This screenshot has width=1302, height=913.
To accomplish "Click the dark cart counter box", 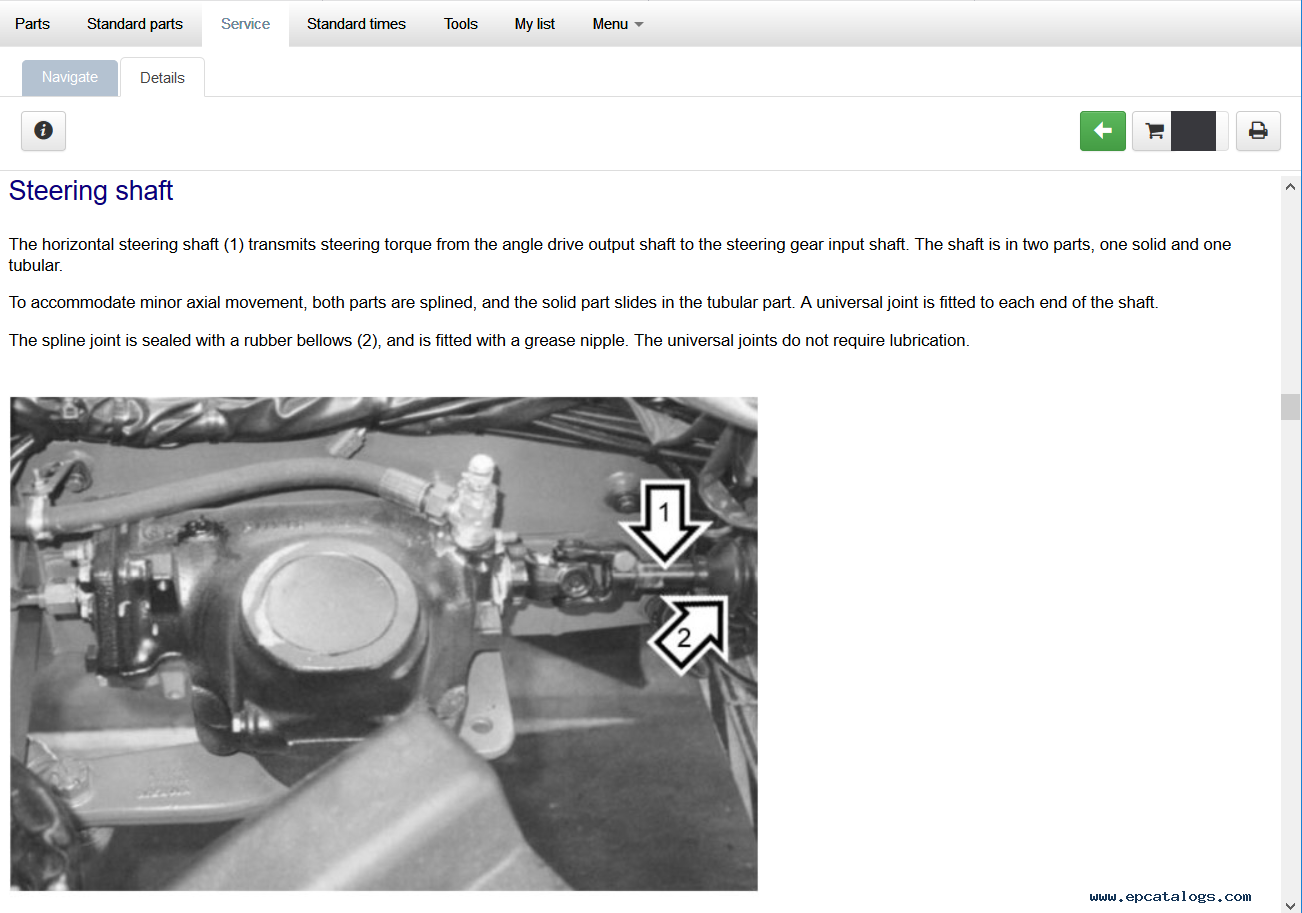I will tap(1193, 131).
